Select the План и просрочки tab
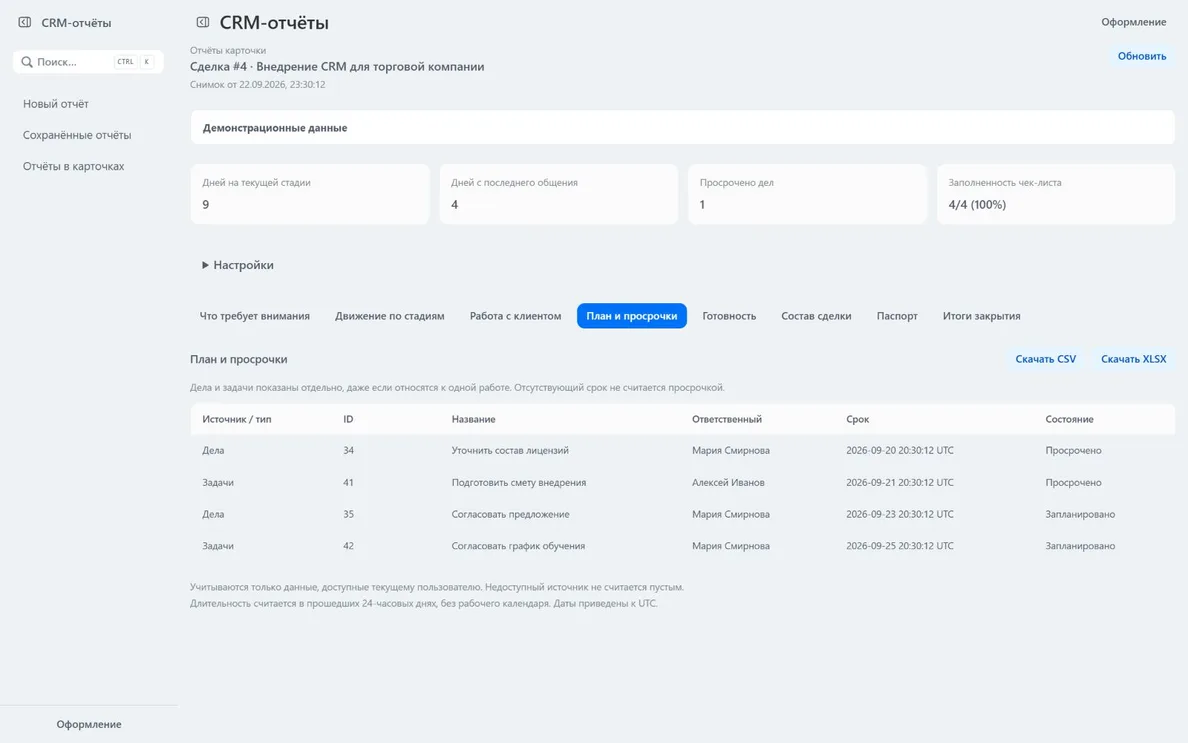Image resolution: width=1188 pixels, height=743 pixels. point(632,316)
